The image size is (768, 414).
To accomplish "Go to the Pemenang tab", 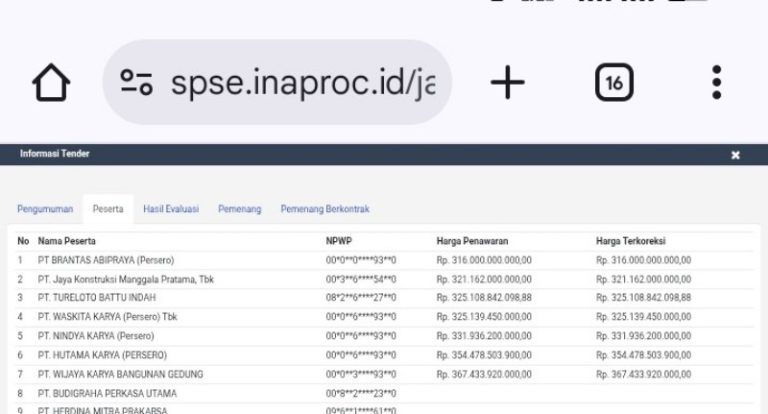I will coord(240,209).
